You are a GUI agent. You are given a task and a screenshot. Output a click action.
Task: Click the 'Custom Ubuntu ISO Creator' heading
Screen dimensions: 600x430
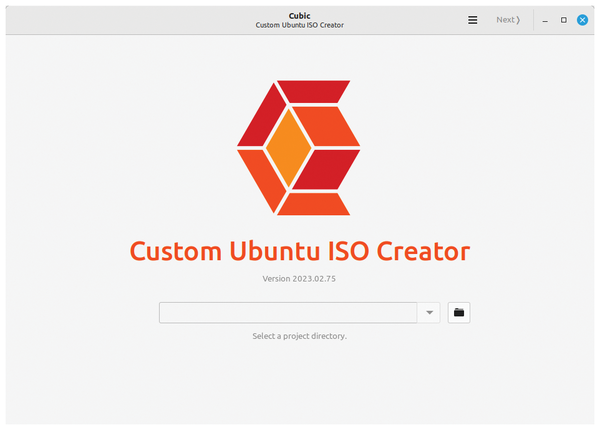(300, 251)
